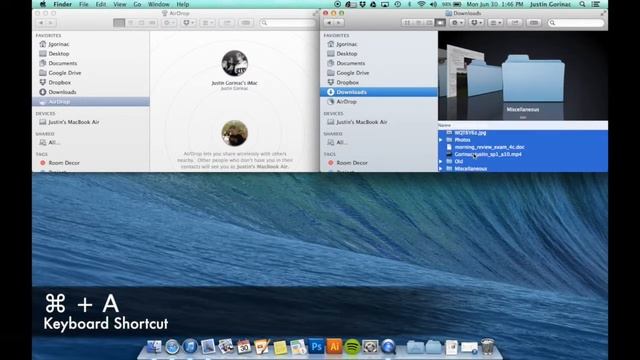Open Arrange dropdown in AirDrop toolbar
Screen dimensions: 640x360
tap(208, 23)
